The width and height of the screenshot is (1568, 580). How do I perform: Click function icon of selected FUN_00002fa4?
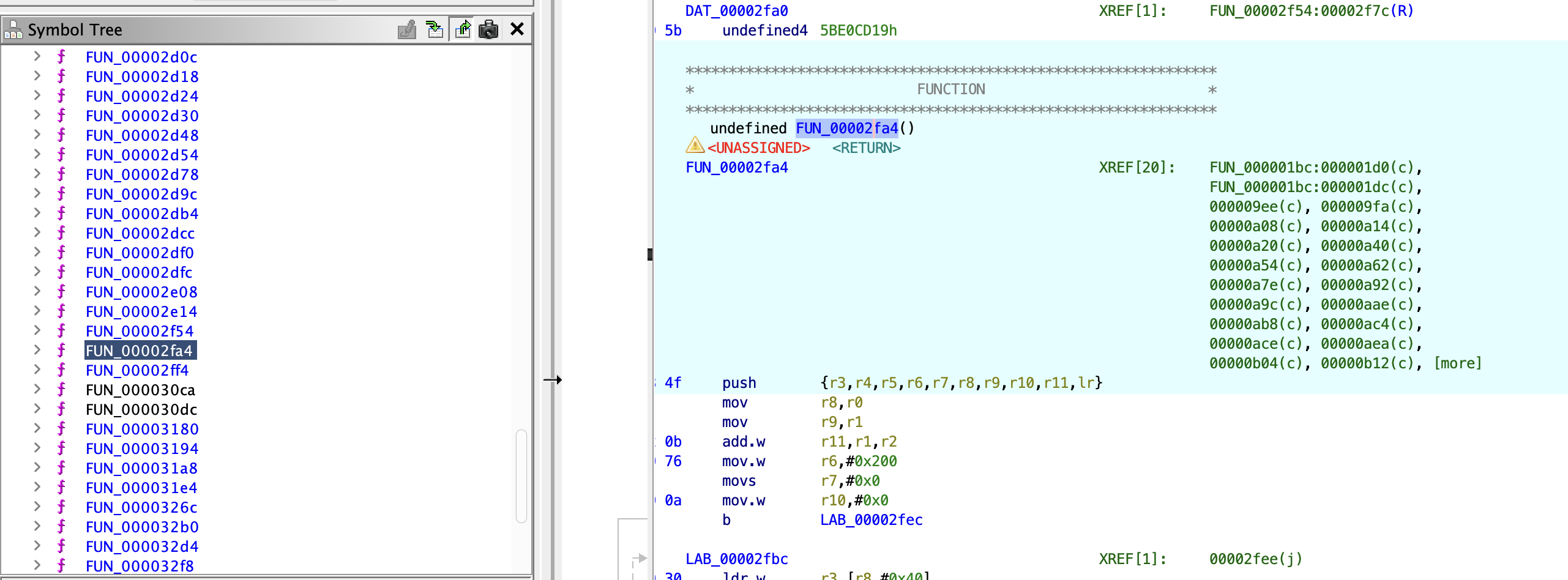pyautogui.click(x=61, y=351)
